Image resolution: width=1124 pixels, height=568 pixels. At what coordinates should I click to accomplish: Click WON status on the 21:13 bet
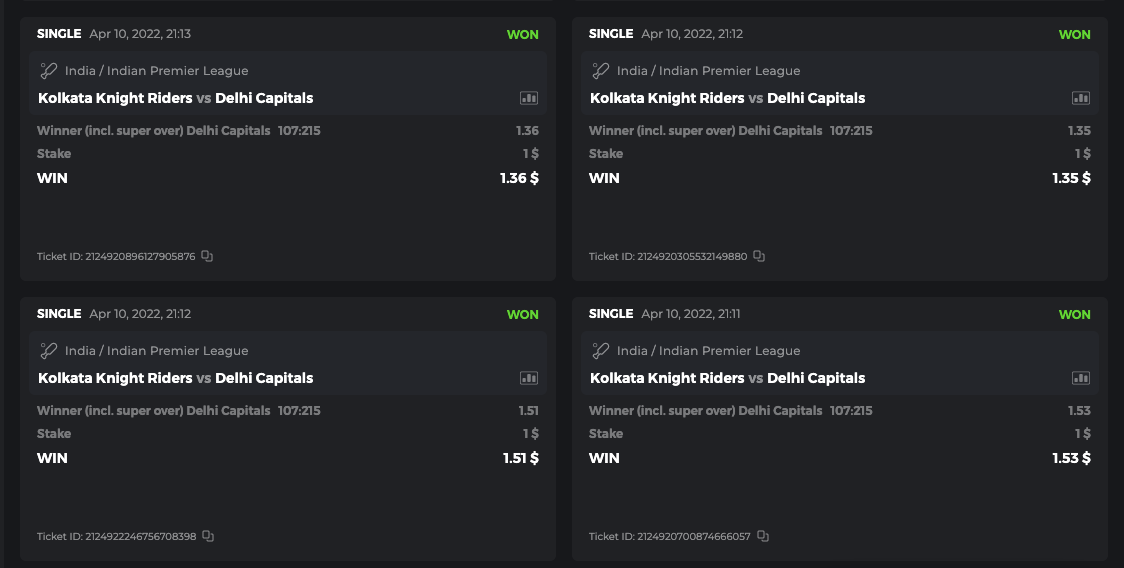(522, 34)
